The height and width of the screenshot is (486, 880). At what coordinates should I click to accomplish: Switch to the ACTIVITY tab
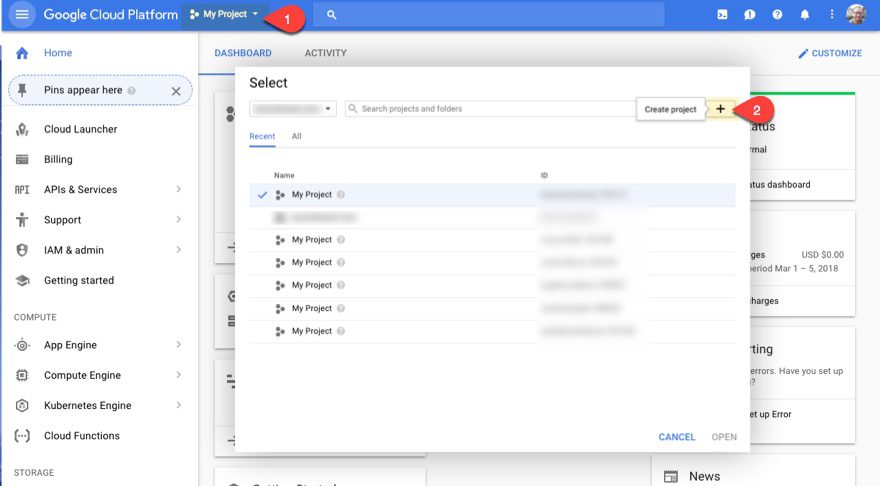(326, 53)
